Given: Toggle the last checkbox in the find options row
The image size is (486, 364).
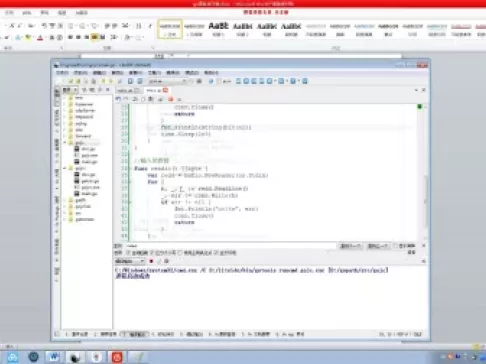Looking at the screenshot, I should (x=216, y=253).
